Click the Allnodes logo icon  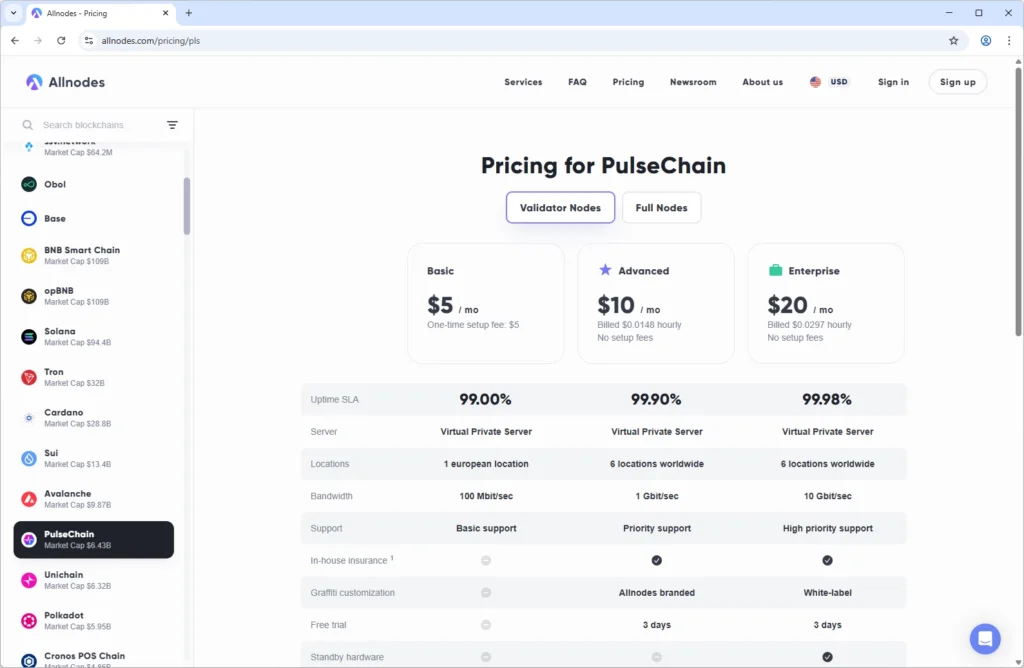34,82
